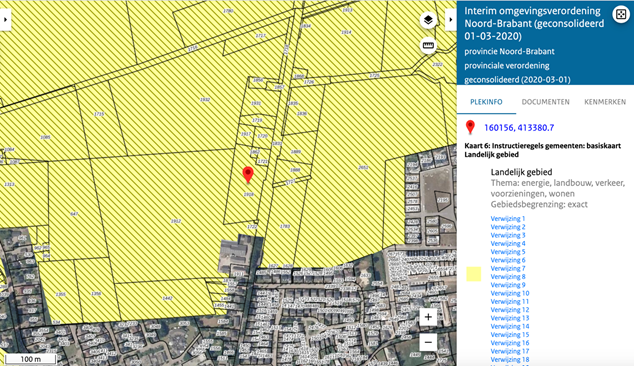Screen dimensions: 634x366
Task: Open the Verwijzing 5 link
Action: (x=508, y=252)
